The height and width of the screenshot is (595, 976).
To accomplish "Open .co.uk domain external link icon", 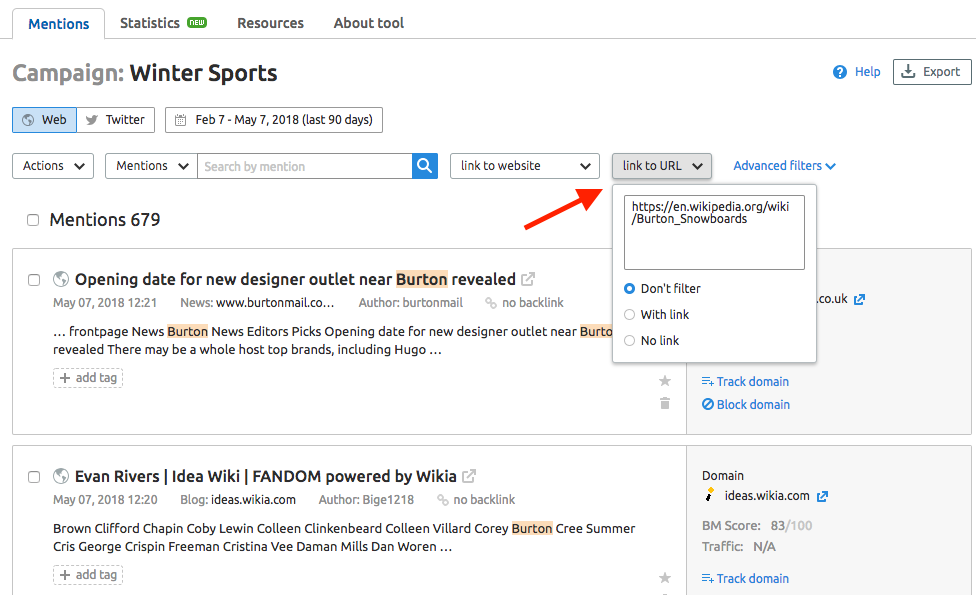I will 860,300.
